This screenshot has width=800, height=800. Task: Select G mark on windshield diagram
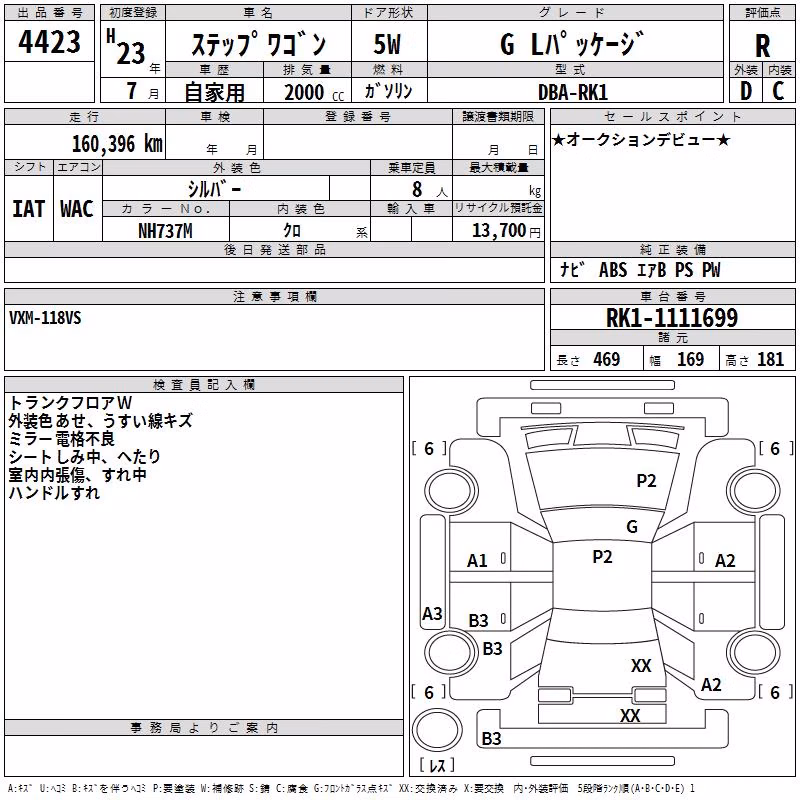(x=632, y=526)
